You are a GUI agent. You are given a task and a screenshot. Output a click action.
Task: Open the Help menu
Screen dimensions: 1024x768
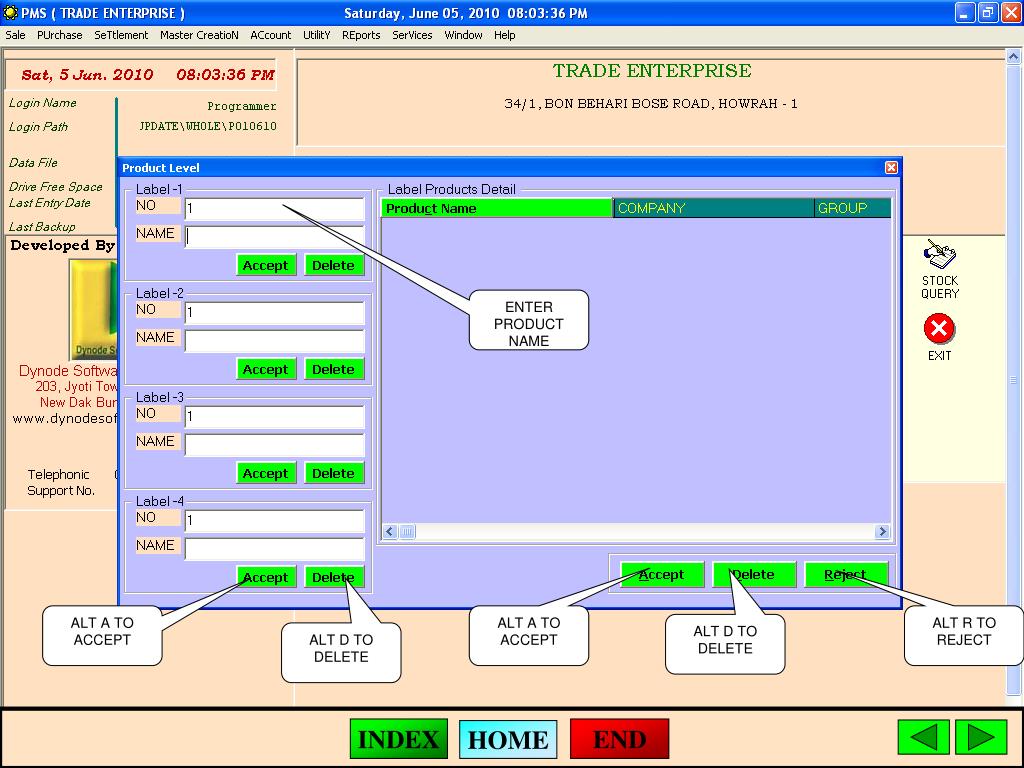(x=504, y=35)
